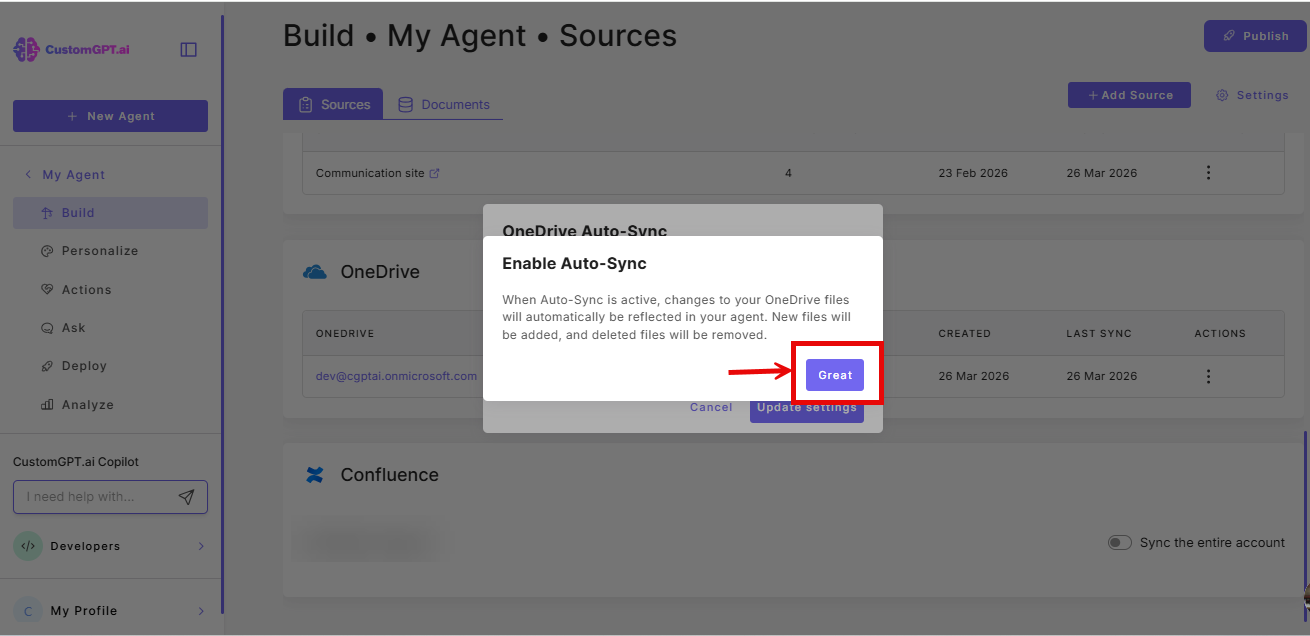
Task: Click the Actions icon
Action: pos(47,290)
